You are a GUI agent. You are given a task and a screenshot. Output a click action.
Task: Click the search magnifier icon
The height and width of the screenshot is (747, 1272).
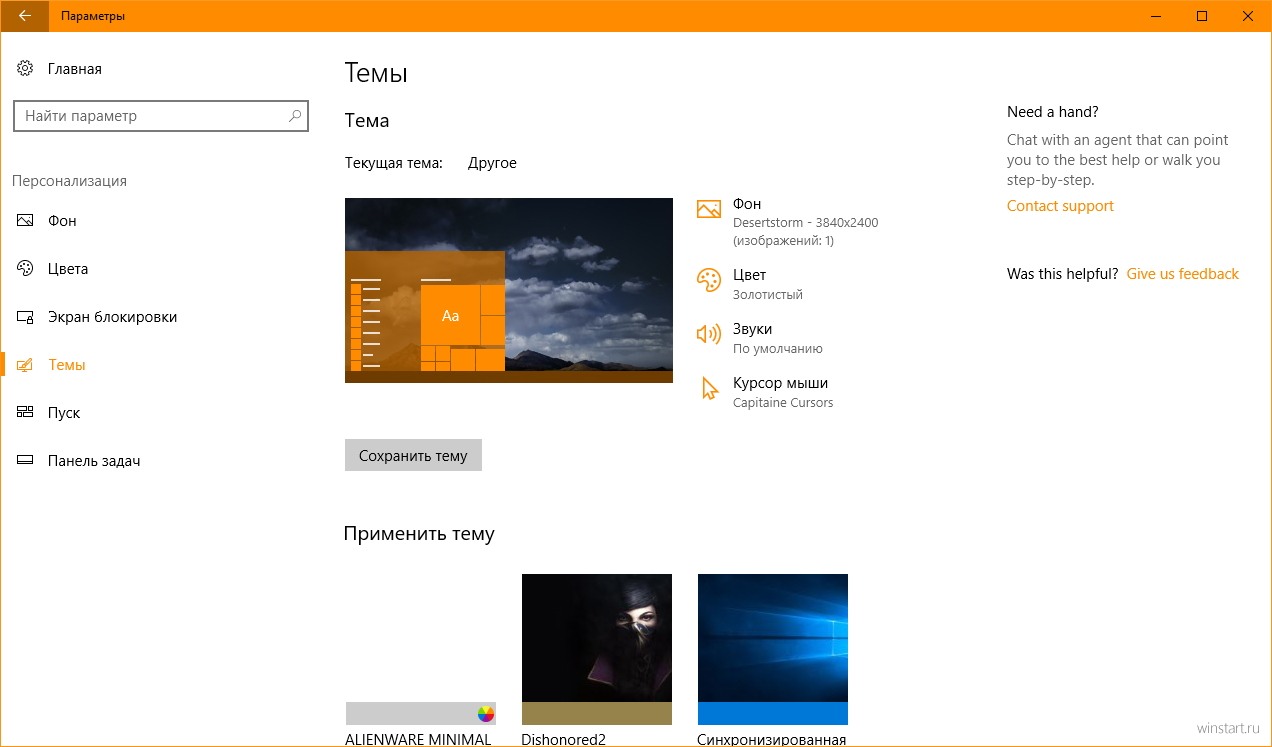[295, 116]
